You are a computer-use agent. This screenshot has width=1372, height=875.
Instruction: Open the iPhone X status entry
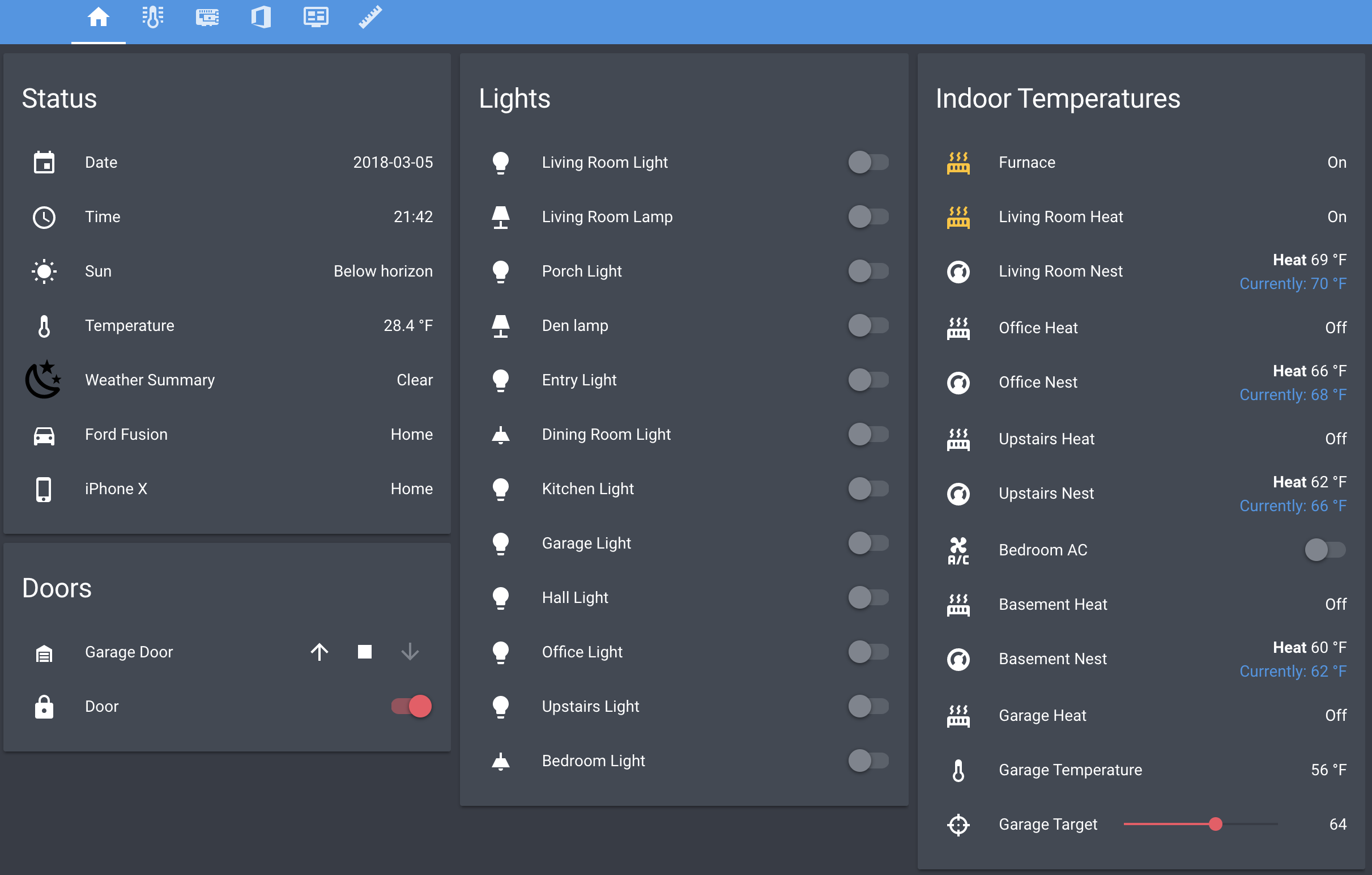pyautogui.click(x=116, y=489)
